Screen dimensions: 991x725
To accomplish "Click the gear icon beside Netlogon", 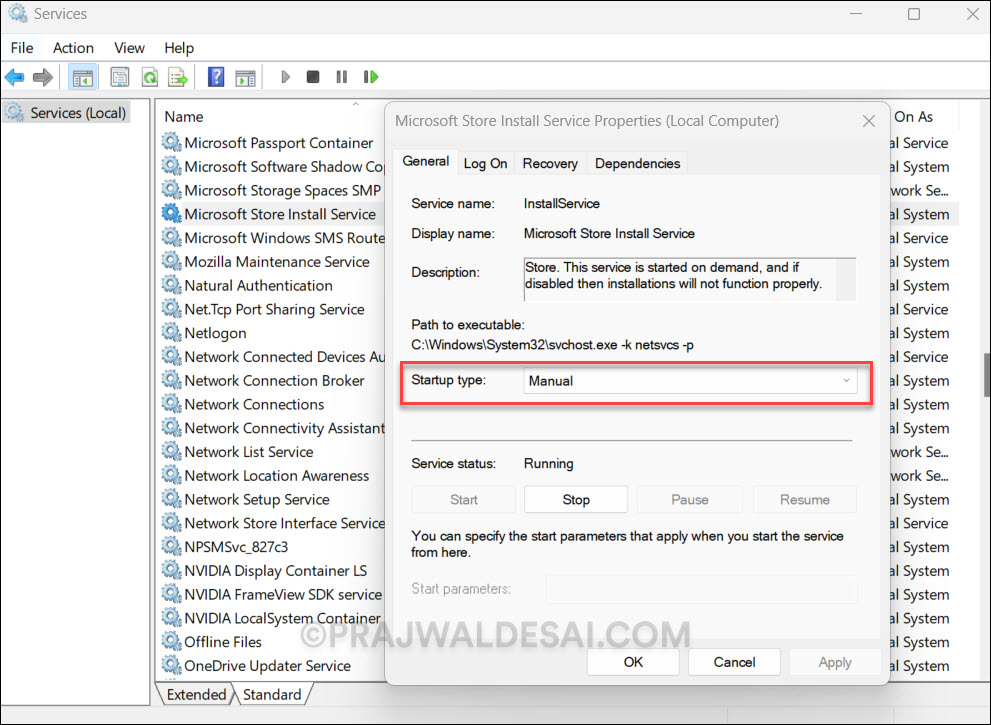I will [171, 332].
